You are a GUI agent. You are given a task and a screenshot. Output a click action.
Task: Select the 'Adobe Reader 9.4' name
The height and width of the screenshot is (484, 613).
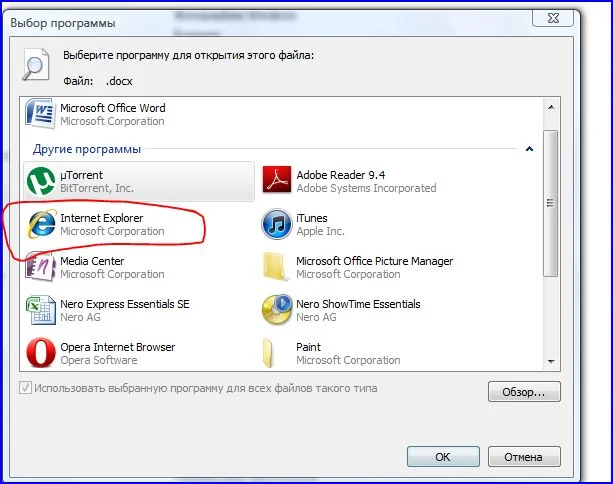pos(341,175)
